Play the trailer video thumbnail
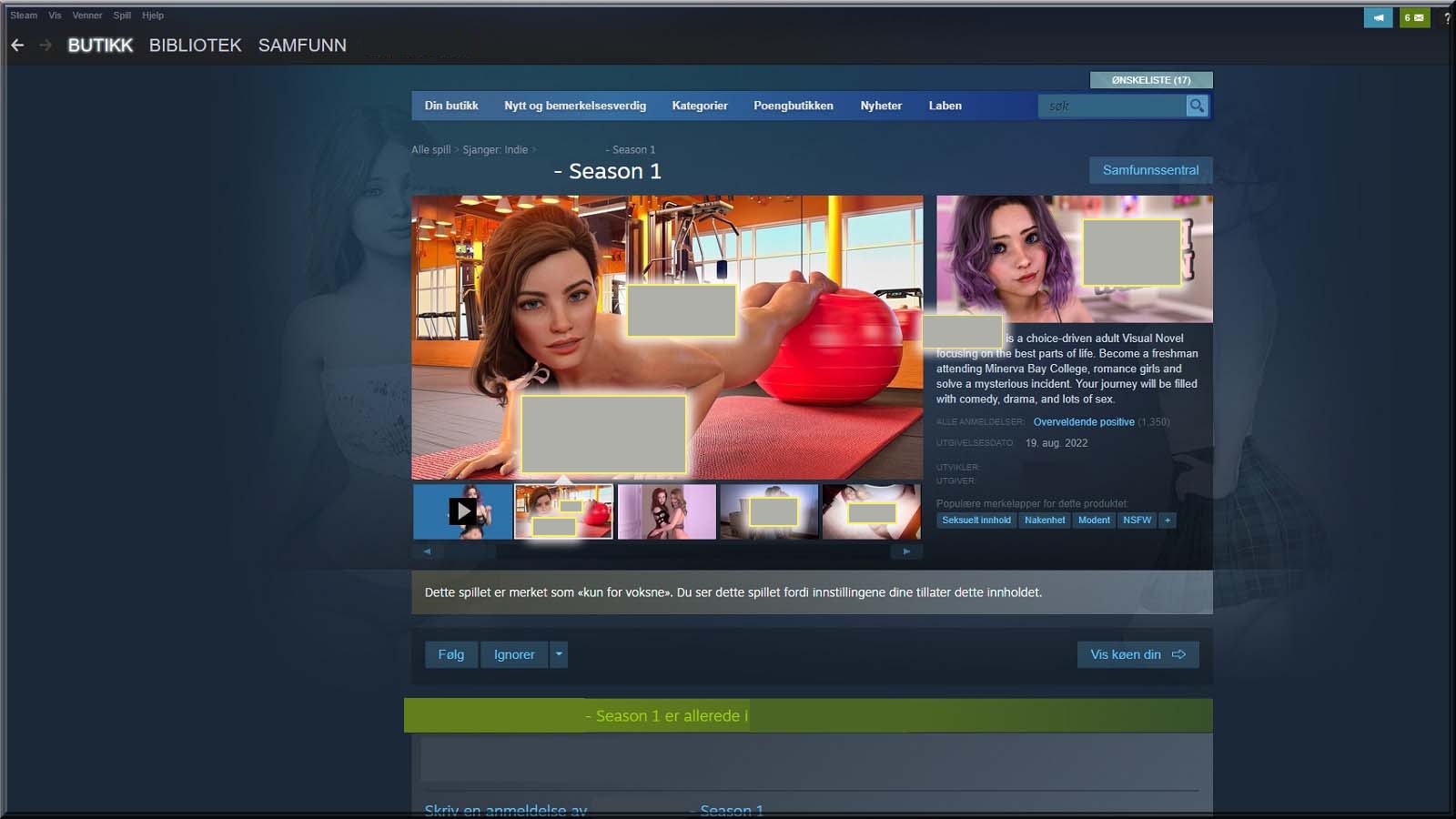 coord(462,511)
